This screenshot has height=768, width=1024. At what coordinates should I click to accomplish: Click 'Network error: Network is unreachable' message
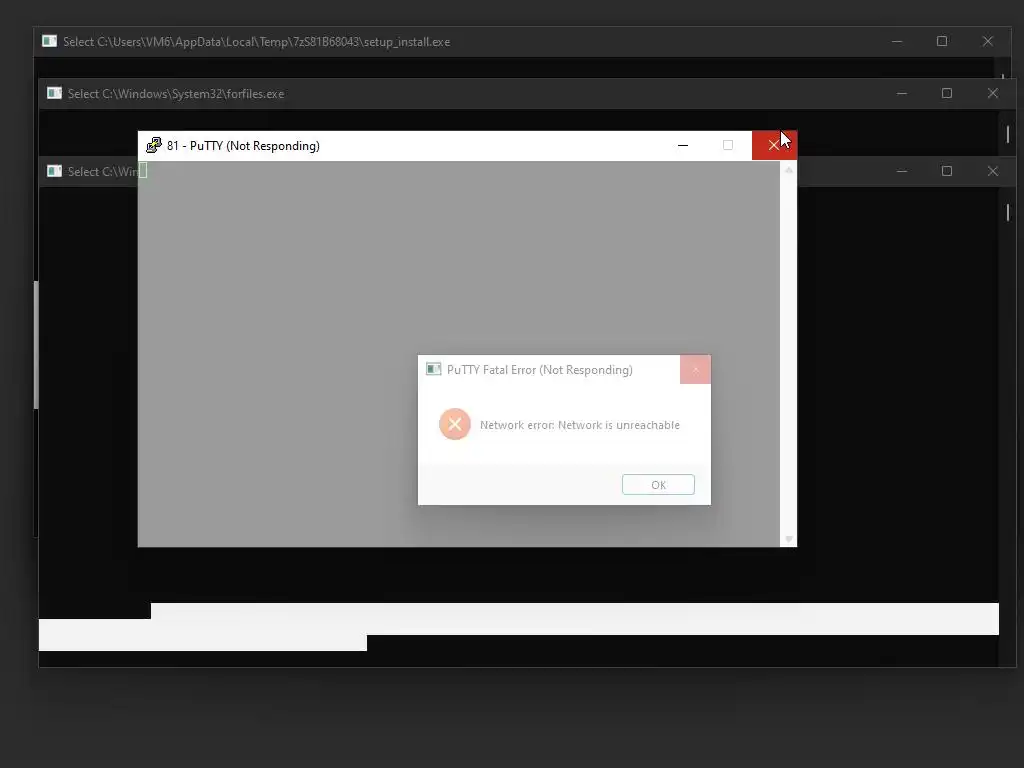point(580,425)
